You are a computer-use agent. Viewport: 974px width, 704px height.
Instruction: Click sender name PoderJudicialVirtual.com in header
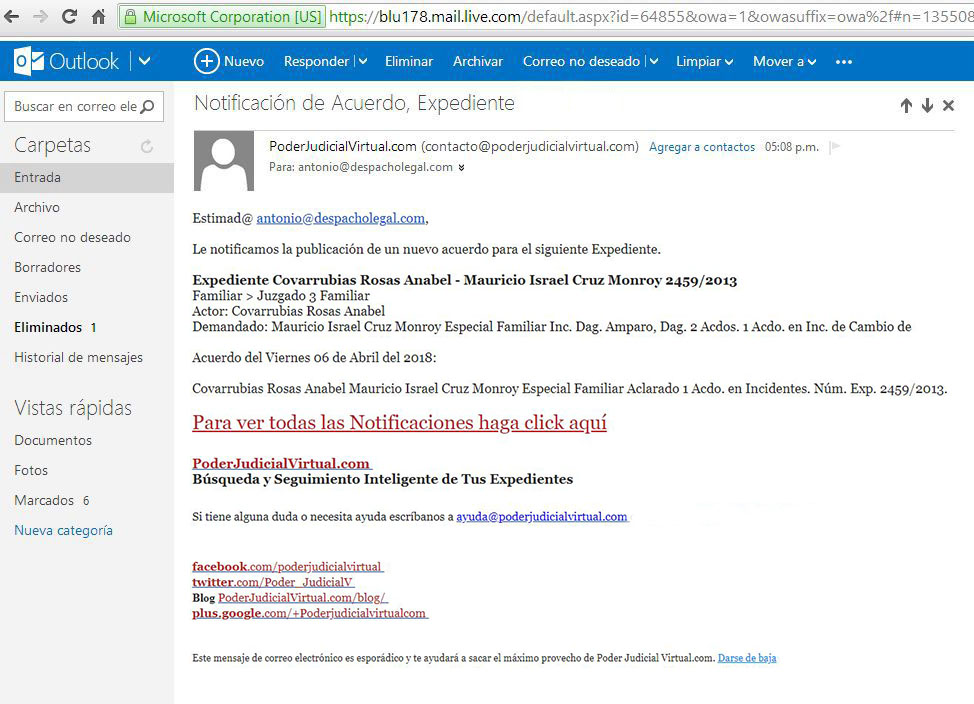pyautogui.click(x=342, y=147)
